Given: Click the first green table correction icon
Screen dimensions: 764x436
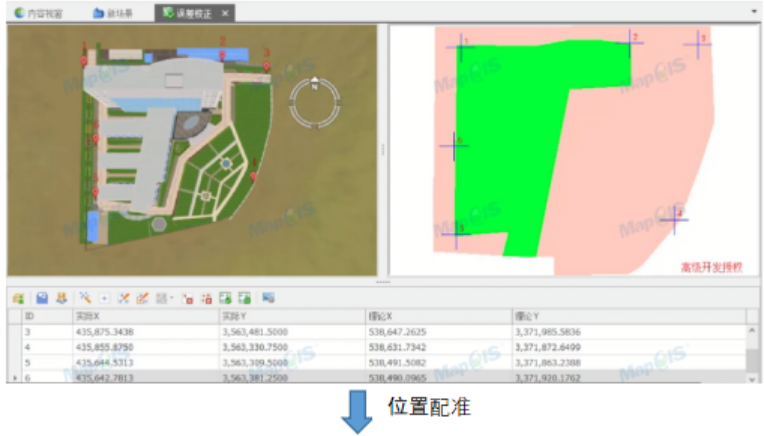Looking at the screenshot, I should 225,298.
